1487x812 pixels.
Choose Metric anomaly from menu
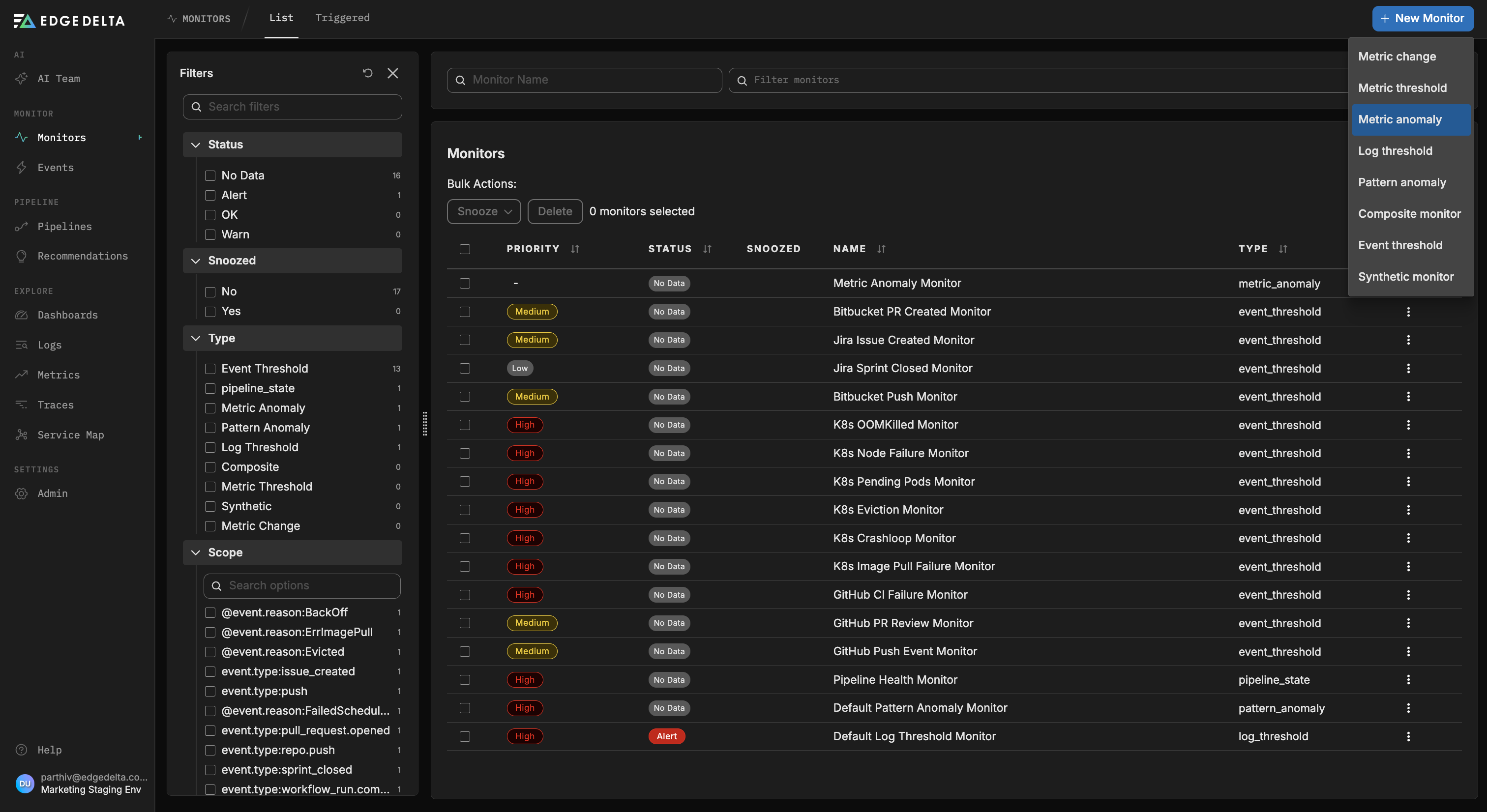[1411, 119]
